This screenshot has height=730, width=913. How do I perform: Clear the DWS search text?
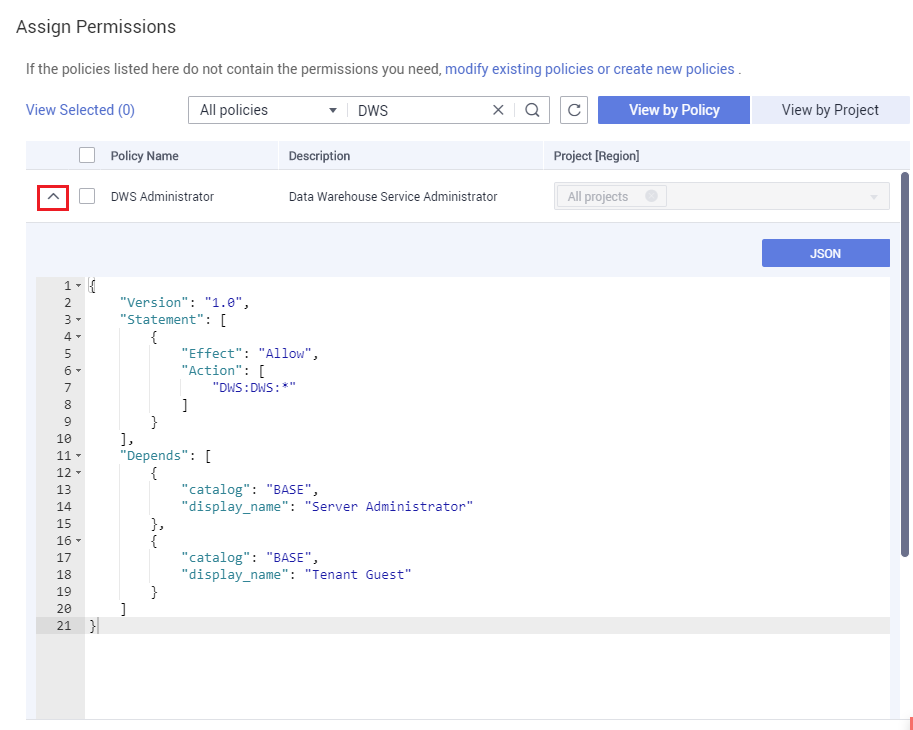click(x=498, y=110)
